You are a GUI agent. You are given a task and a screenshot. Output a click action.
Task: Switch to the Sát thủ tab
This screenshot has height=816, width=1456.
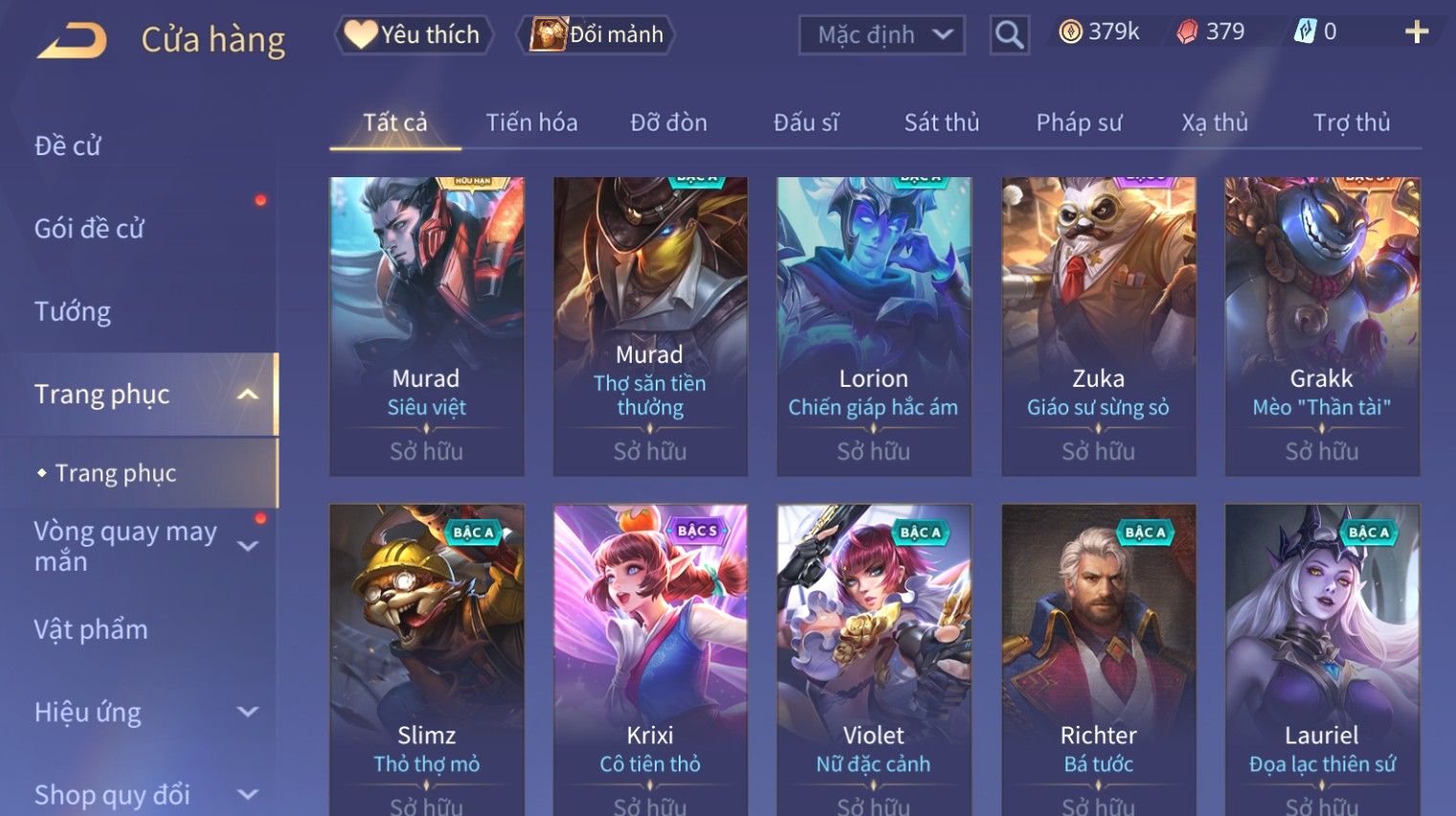click(942, 123)
